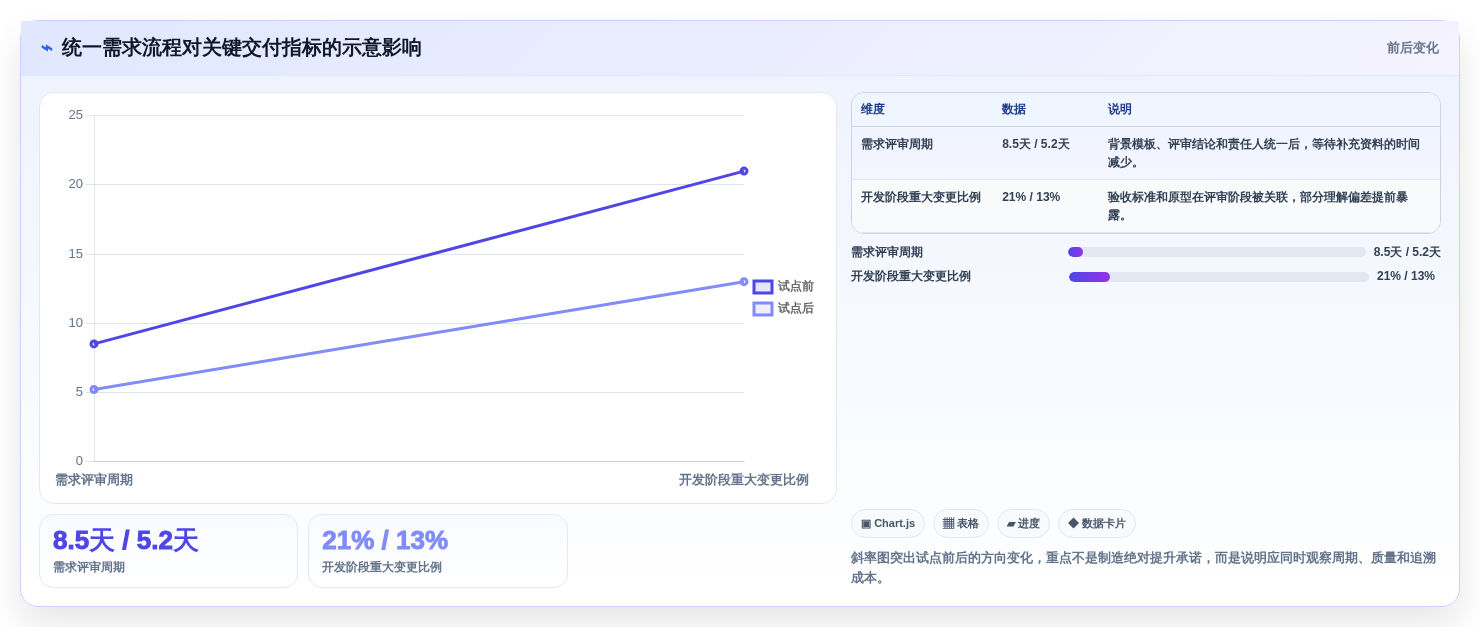Click the lightning icon beside the title

click(x=47, y=48)
